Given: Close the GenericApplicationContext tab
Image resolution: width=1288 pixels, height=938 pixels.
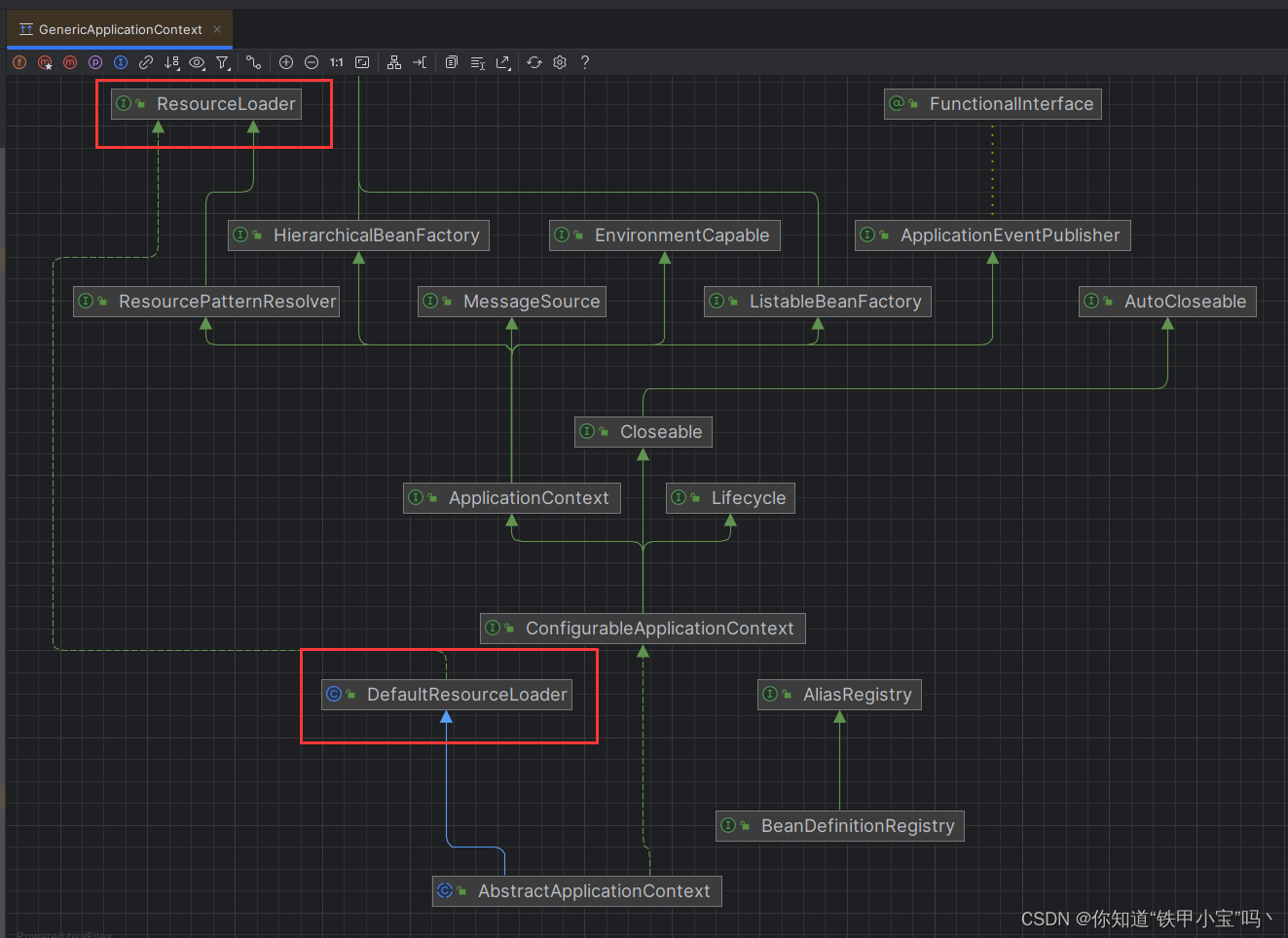Looking at the screenshot, I should [217, 29].
